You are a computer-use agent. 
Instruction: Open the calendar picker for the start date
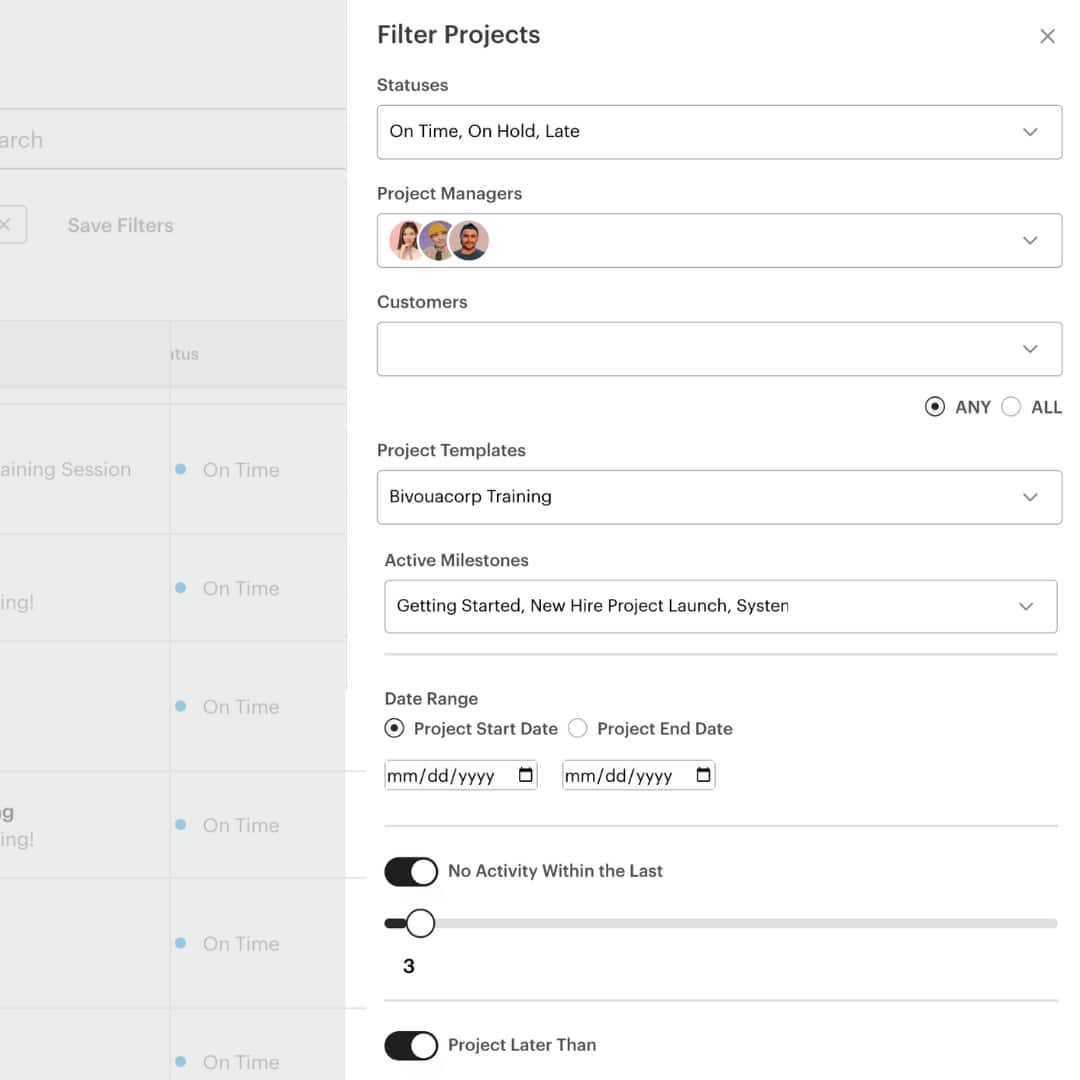(527, 775)
